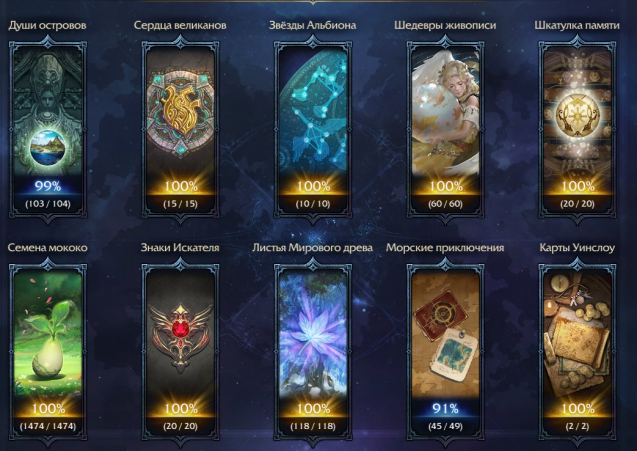Open the Звёзды Альбиона constellation card
Image resolution: width=637 pixels, height=451 pixels.
(312, 129)
